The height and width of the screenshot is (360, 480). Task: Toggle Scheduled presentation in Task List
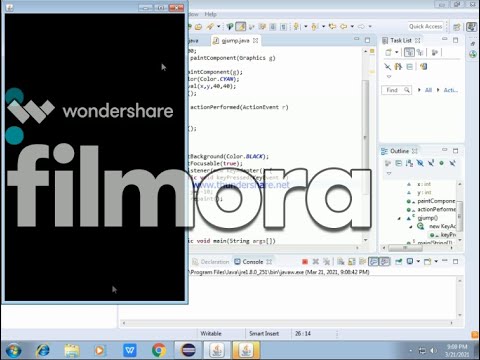point(420,52)
